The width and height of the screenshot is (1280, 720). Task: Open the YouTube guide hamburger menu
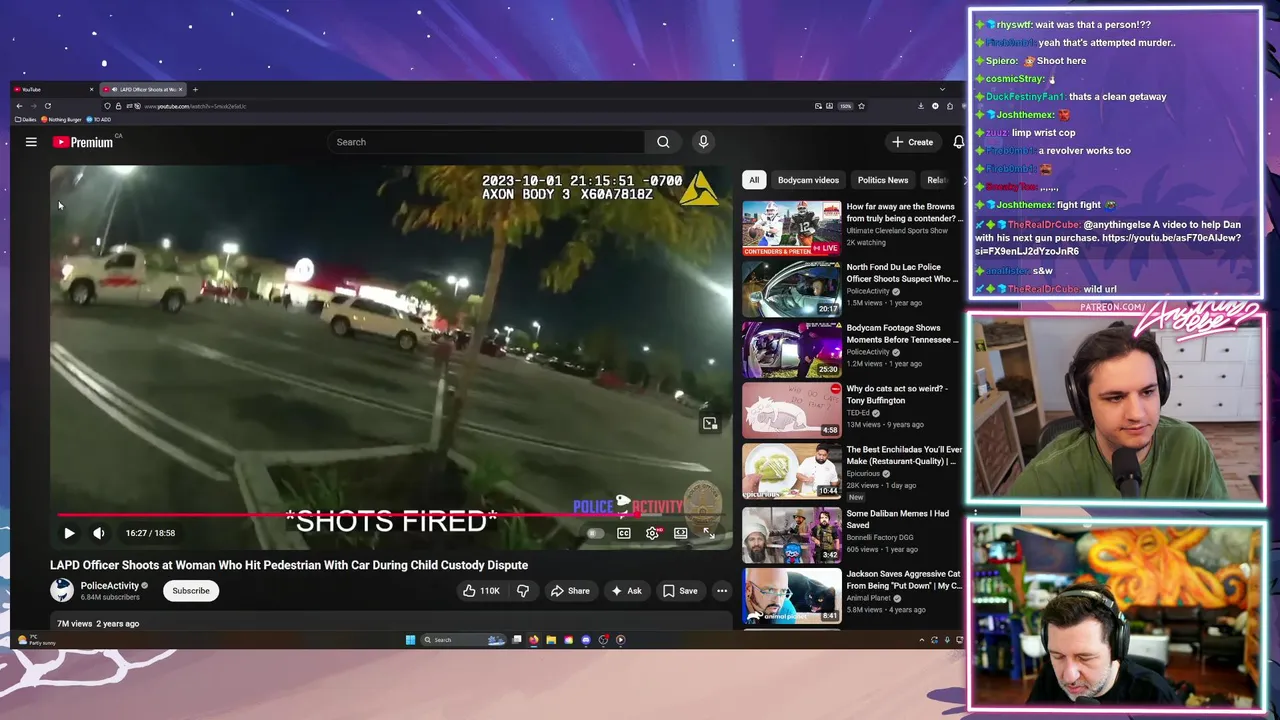(31, 142)
